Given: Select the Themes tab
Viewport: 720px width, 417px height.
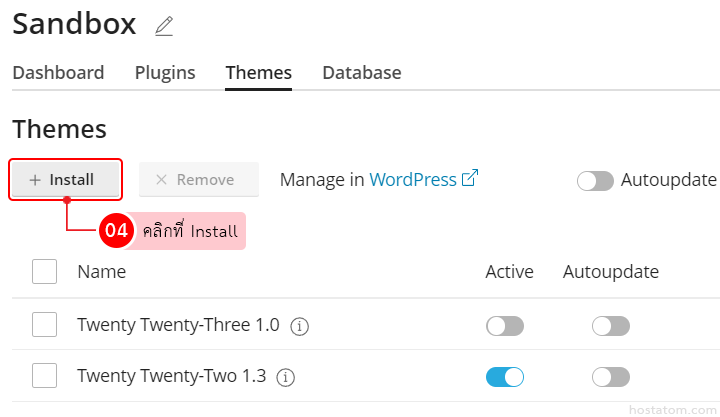Looking at the screenshot, I should tap(258, 73).
